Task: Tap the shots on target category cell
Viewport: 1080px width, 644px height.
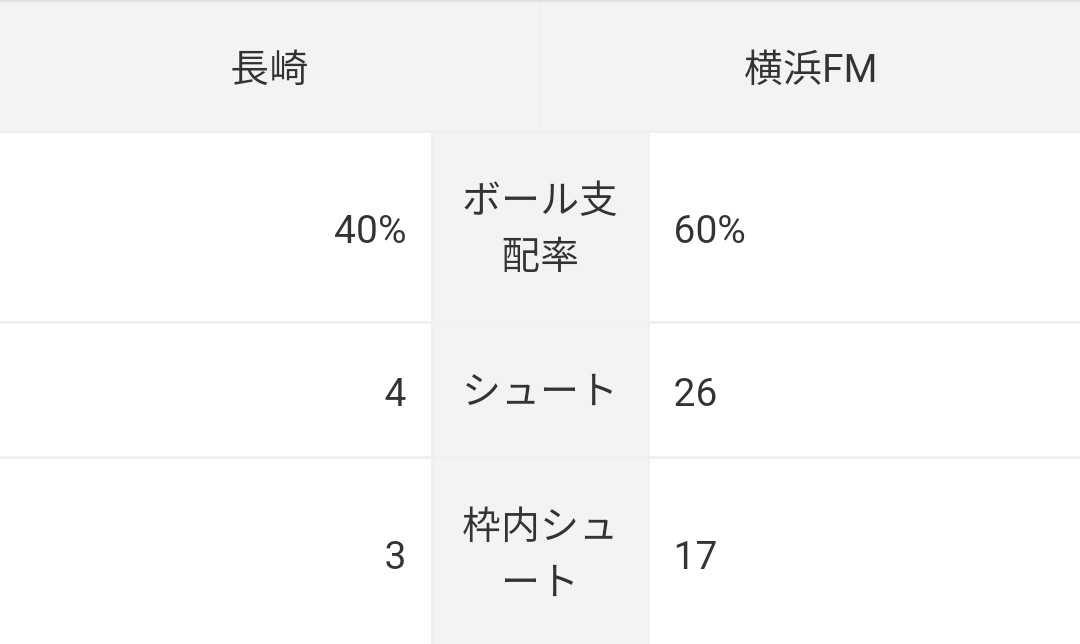Action: pos(540,553)
